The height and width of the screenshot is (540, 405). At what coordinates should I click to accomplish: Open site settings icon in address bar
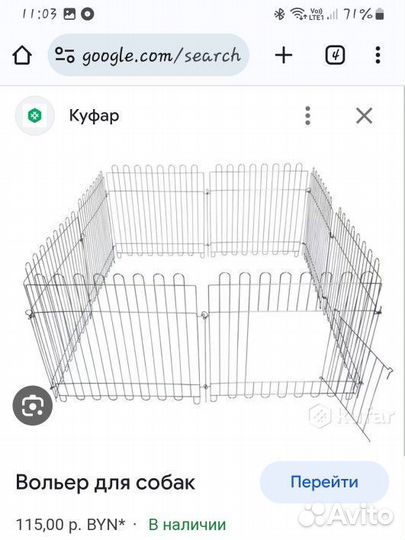65,55
